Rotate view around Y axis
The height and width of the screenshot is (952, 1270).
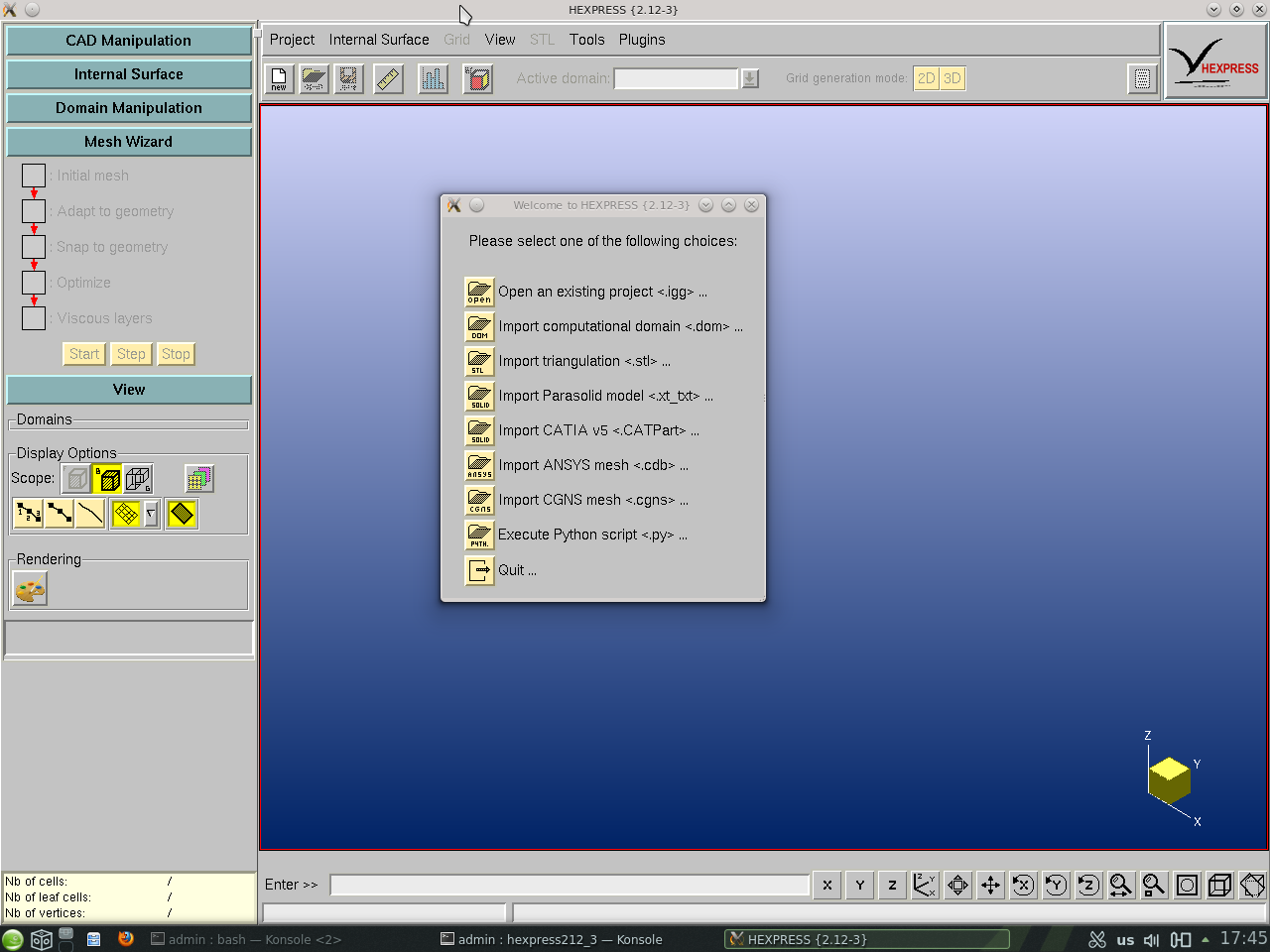point(1056,886)
